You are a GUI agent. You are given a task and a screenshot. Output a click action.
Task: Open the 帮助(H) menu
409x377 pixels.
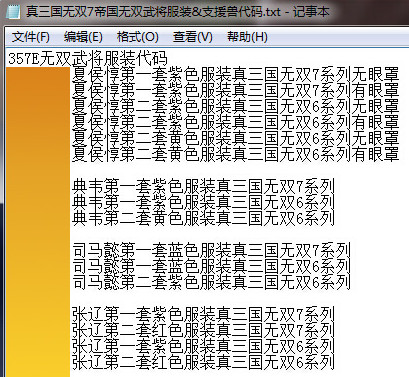tap(247, 37)
